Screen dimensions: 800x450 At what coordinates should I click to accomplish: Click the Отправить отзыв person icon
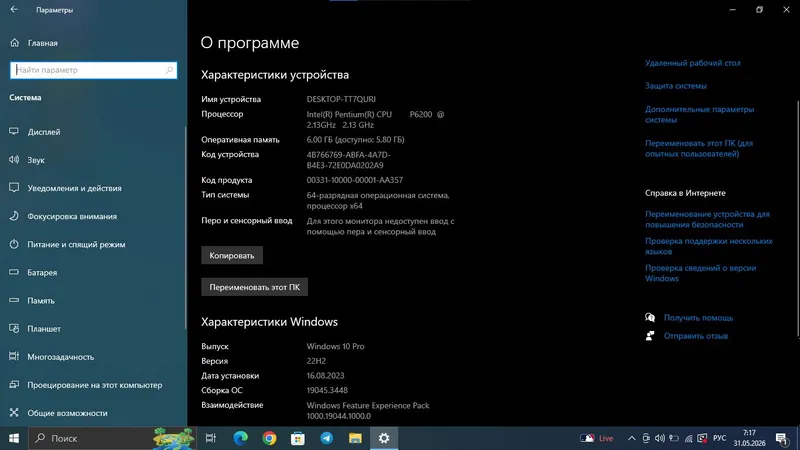[x=649, y=336]
